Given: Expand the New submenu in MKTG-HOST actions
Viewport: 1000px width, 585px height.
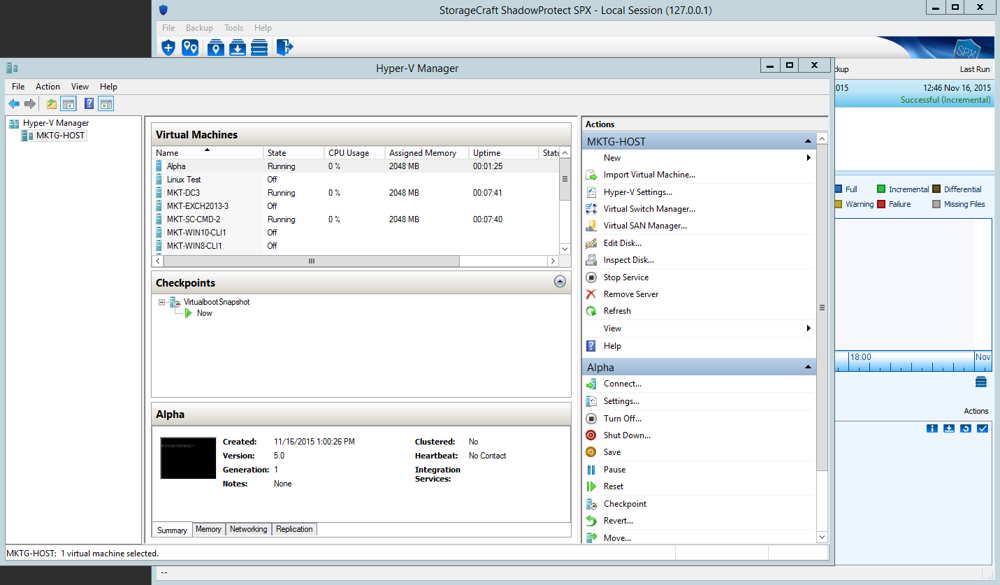Looking at the screenshot, I should coord(810,158).
